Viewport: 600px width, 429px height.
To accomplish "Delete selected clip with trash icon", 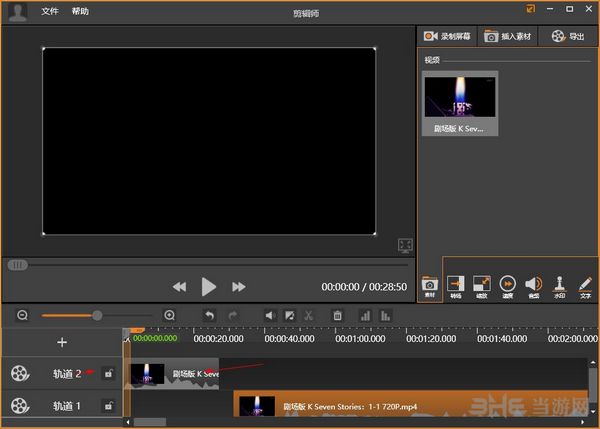I will (337, 316).
